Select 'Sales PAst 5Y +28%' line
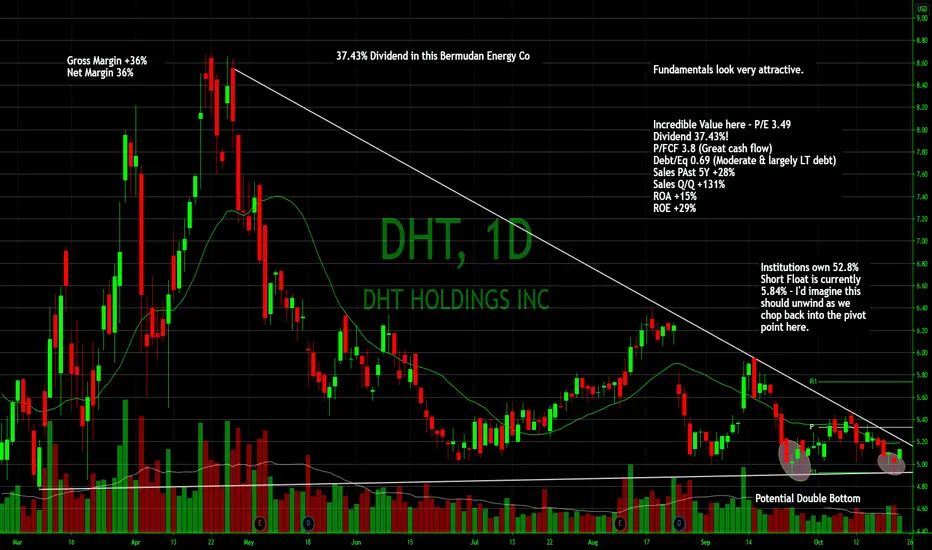Screen dimensions: 932x550 pyautogui.click(x=694, y=172)
